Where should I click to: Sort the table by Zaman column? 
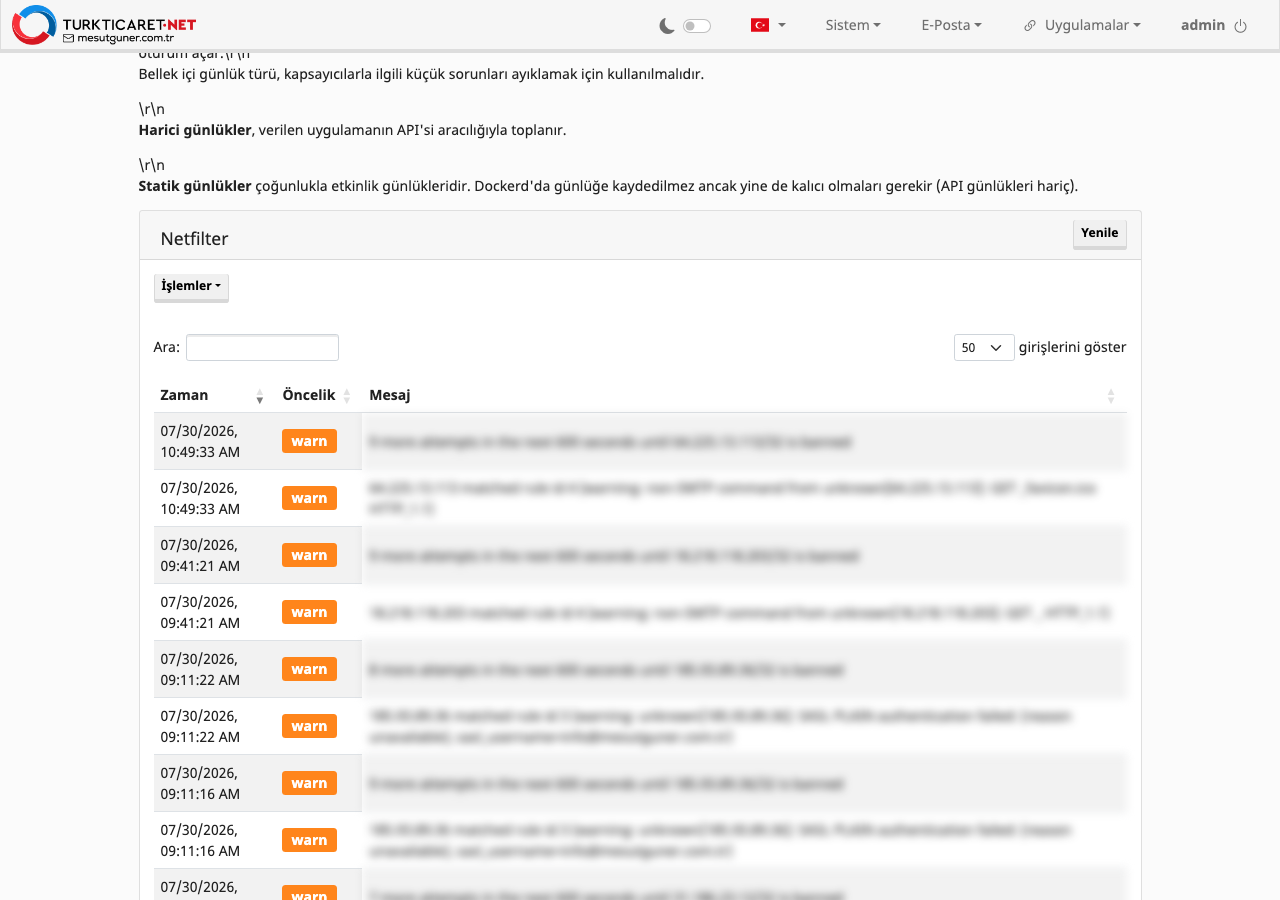tap(211, 395)
